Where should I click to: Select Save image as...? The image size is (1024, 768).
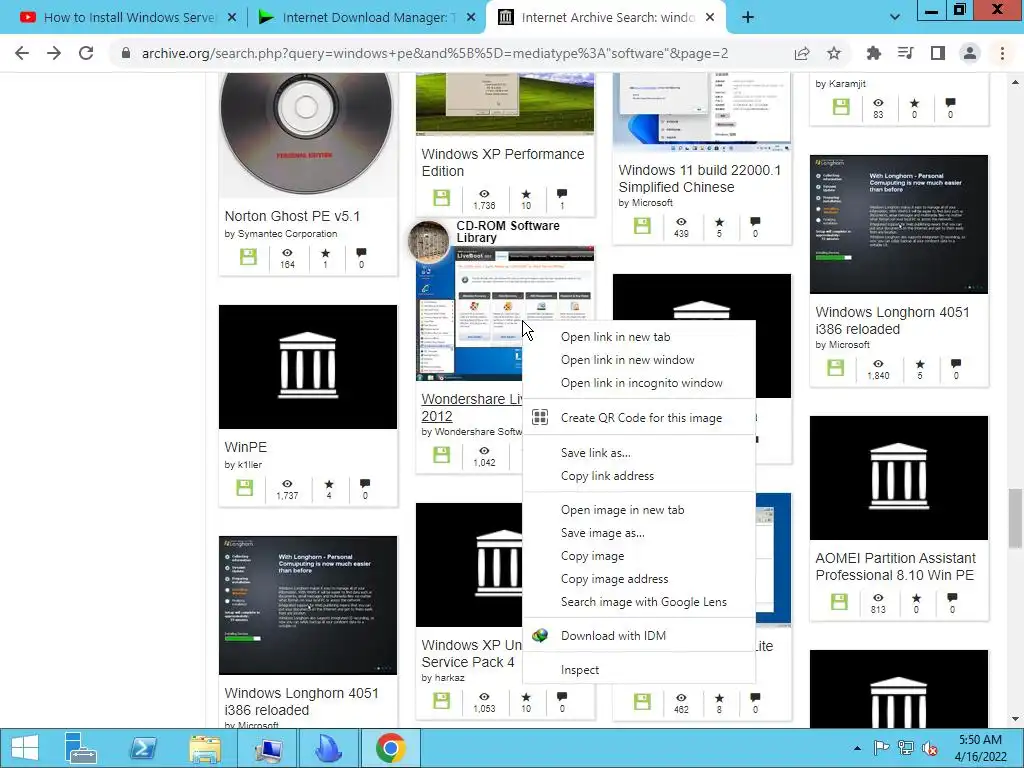point(639,533)
